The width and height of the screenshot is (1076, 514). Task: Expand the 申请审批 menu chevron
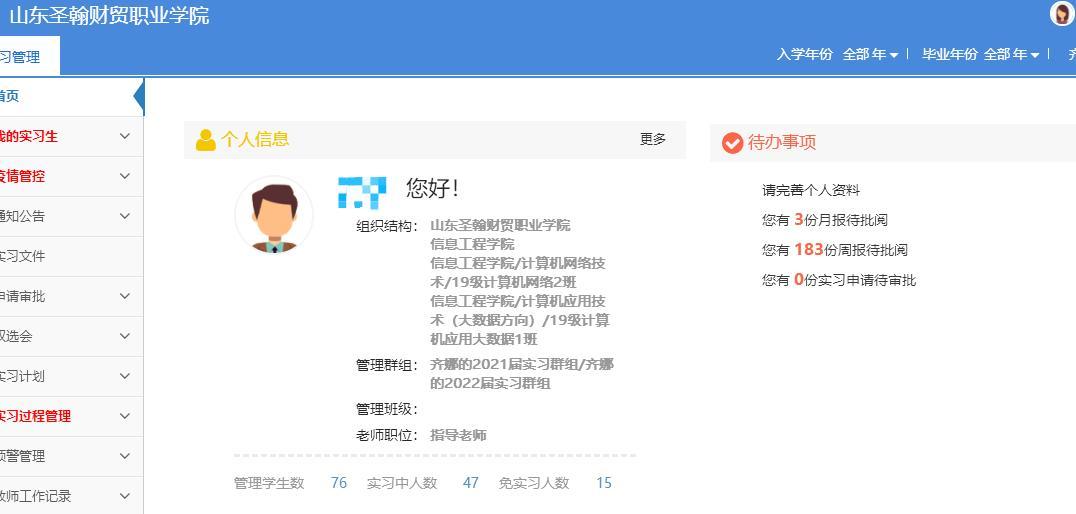click(124, 296)
